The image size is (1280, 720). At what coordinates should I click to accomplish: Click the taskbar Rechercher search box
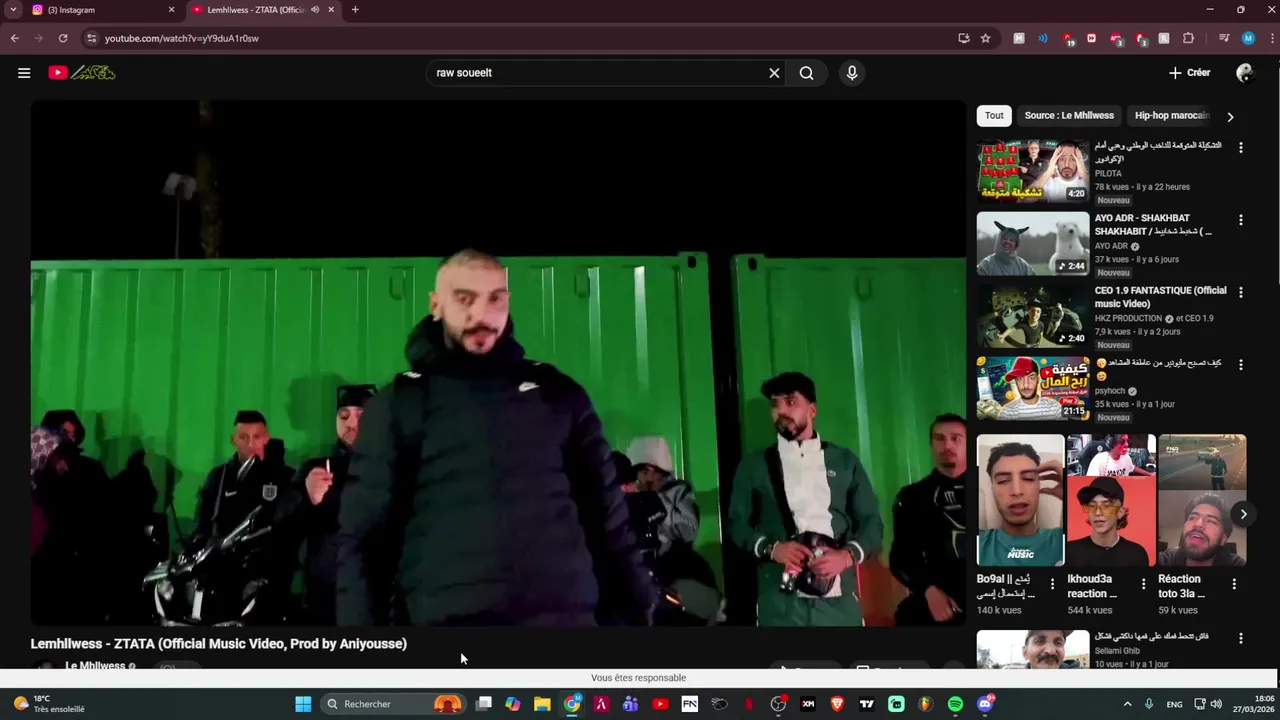pos(395,704)
